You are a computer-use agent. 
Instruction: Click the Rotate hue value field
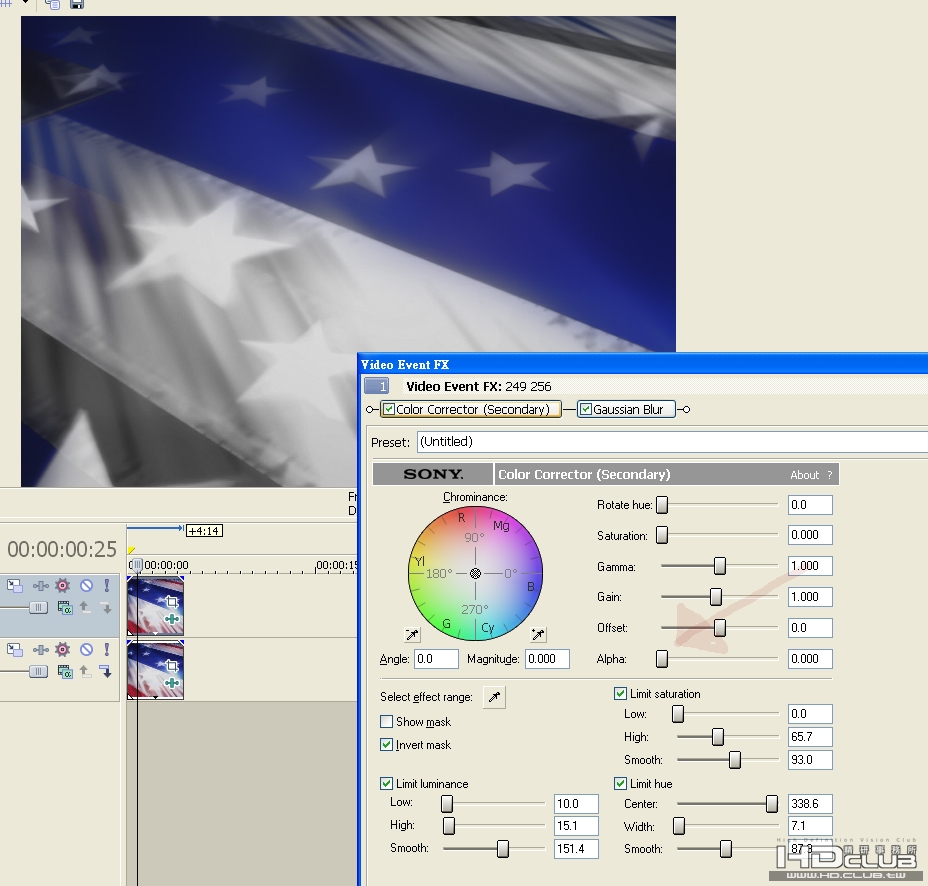810,505
